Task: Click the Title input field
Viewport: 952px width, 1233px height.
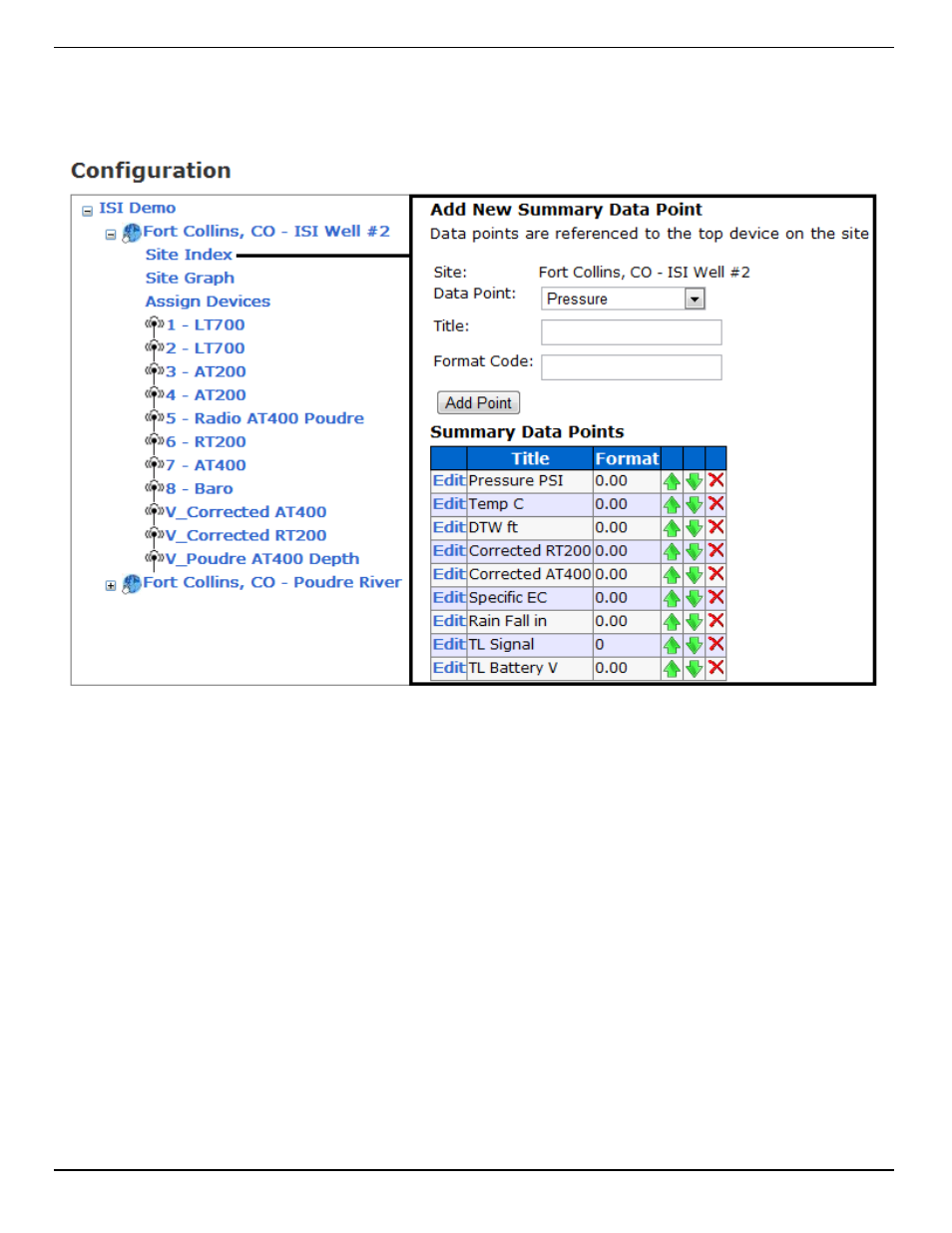Action: click(x=632, y=332)
